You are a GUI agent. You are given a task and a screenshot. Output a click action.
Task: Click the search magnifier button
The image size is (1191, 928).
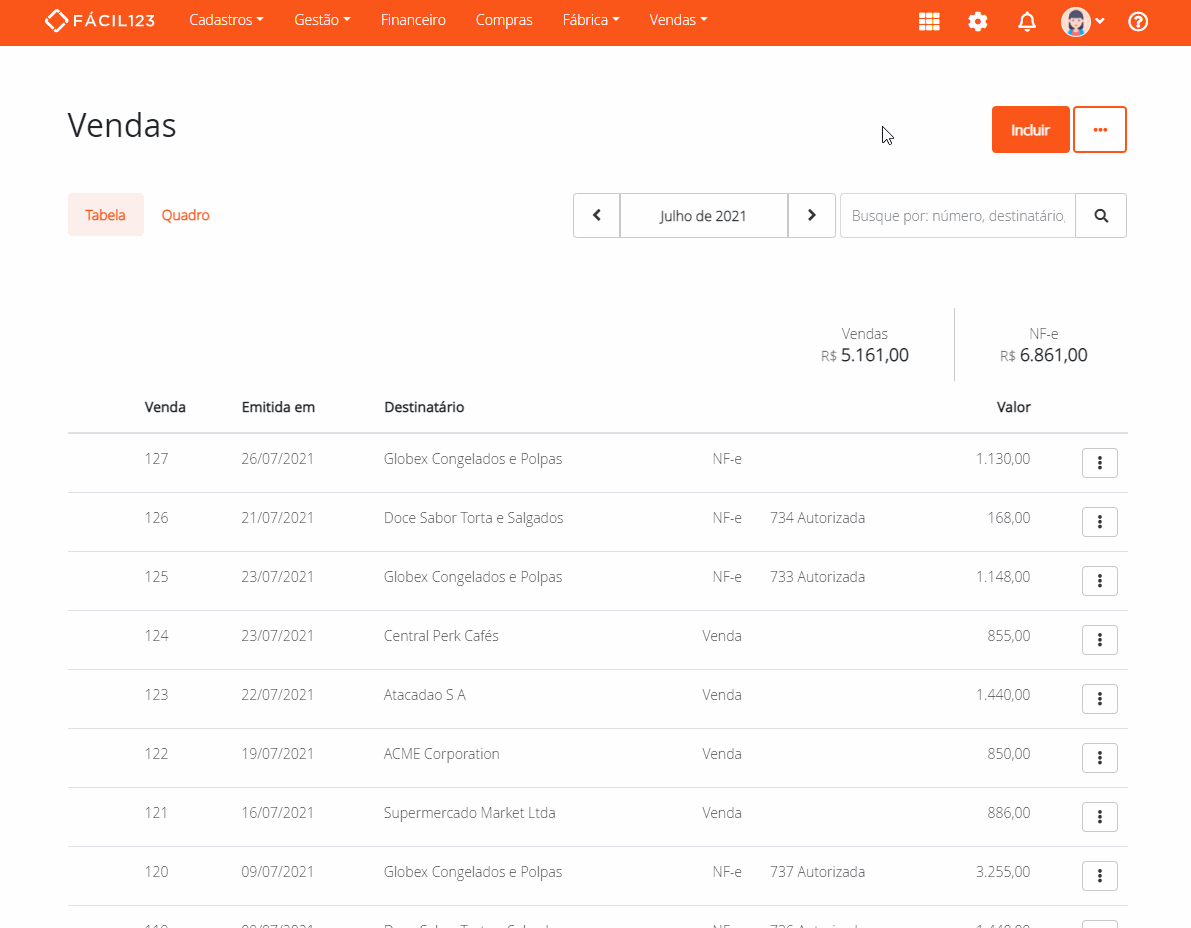pyautogui.click(x=1101, y=215)
